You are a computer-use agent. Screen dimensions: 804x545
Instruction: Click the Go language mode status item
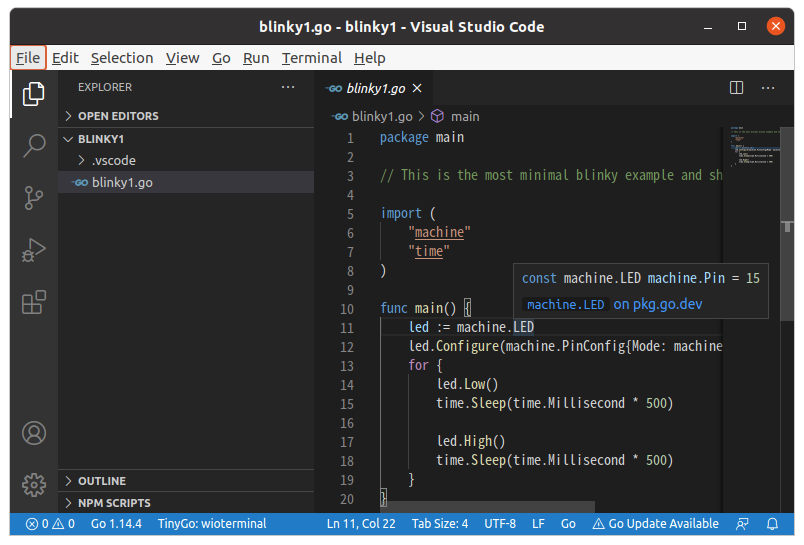[x=568, y=523]
